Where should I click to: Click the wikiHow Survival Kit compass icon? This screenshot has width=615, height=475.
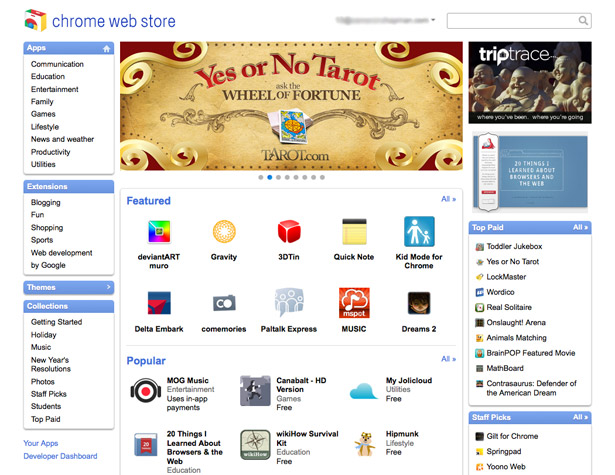tap(255, 444)
